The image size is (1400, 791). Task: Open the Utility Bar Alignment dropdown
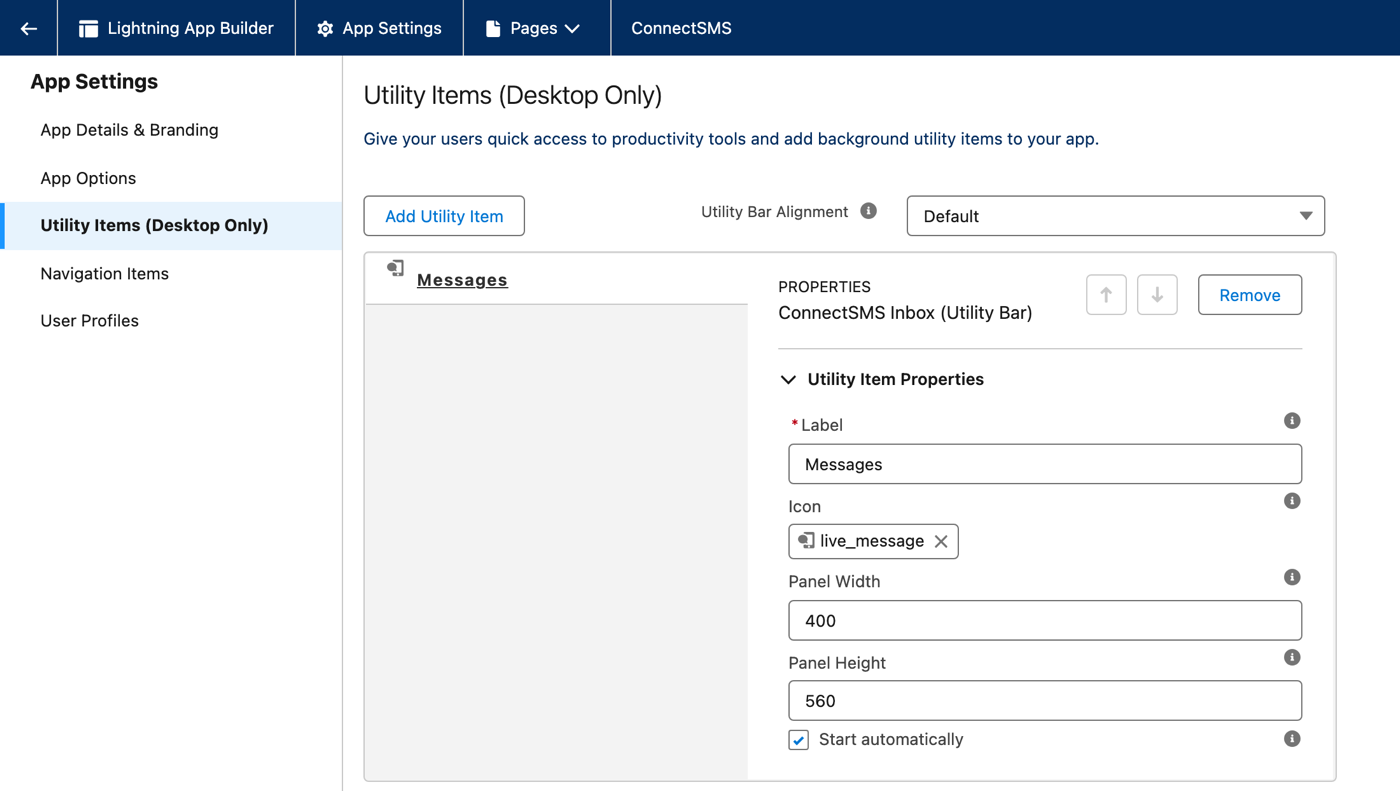tap(1115, 216)
